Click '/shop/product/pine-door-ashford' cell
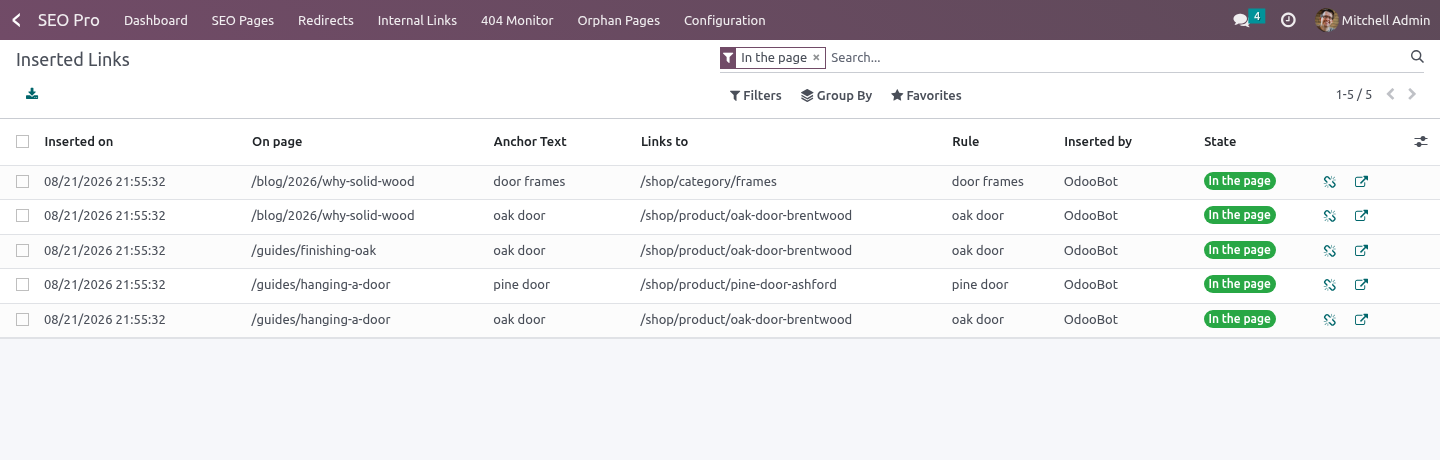The height and width of the screenshot is (460, 1440). coord(739,285)
